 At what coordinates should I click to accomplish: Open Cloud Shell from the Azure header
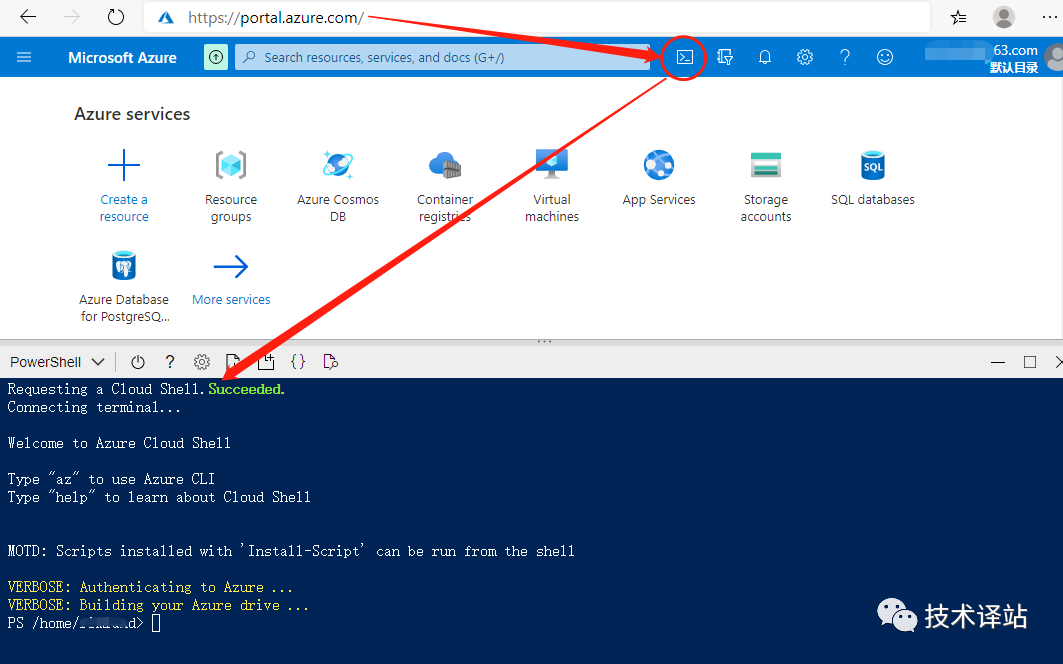coord(685,58)
